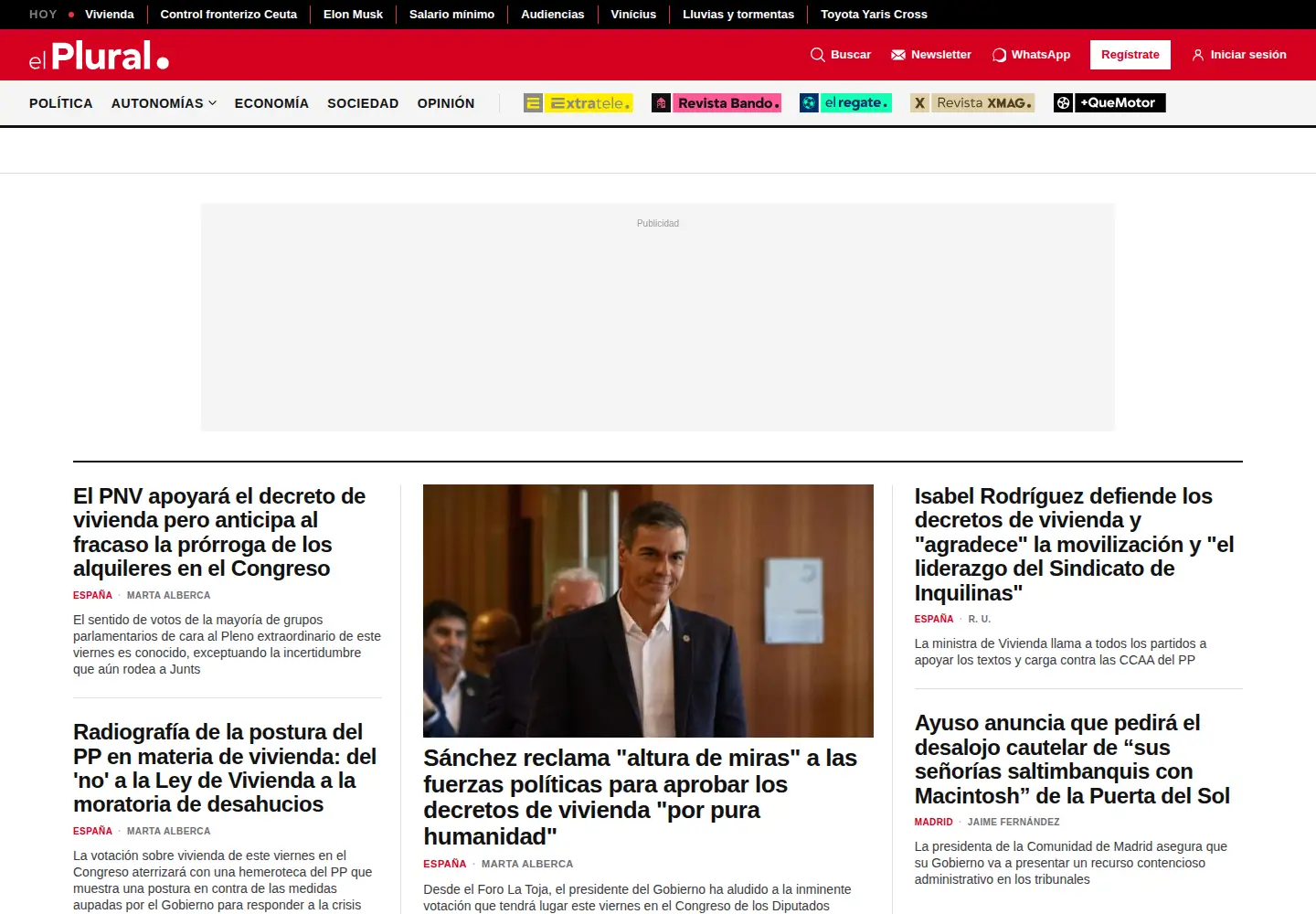Open the Revista Bando logo
Viewport: 1316px width, 914px height.
pos(716,103)
